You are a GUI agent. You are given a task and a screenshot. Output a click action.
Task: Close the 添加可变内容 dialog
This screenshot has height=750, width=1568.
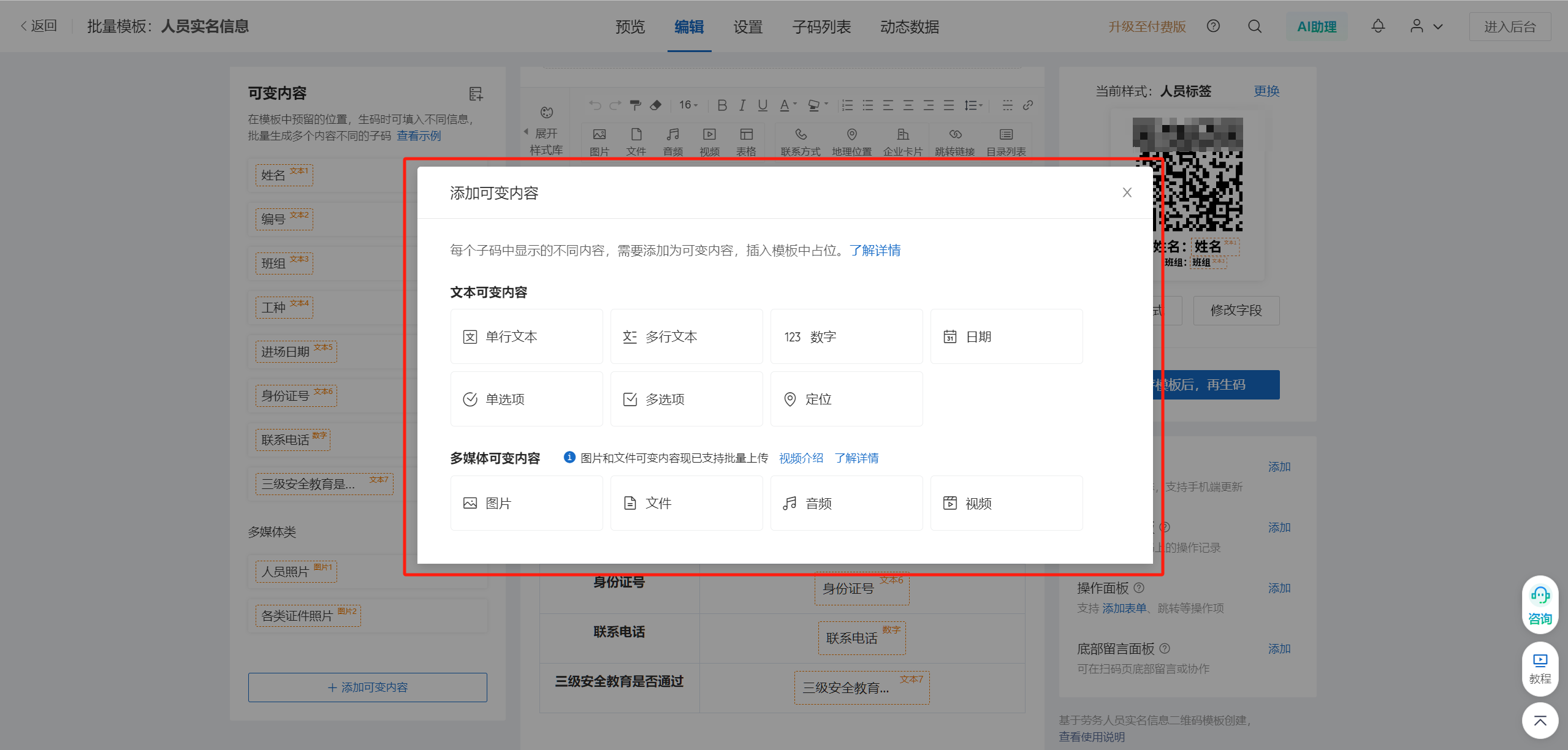1127,192
